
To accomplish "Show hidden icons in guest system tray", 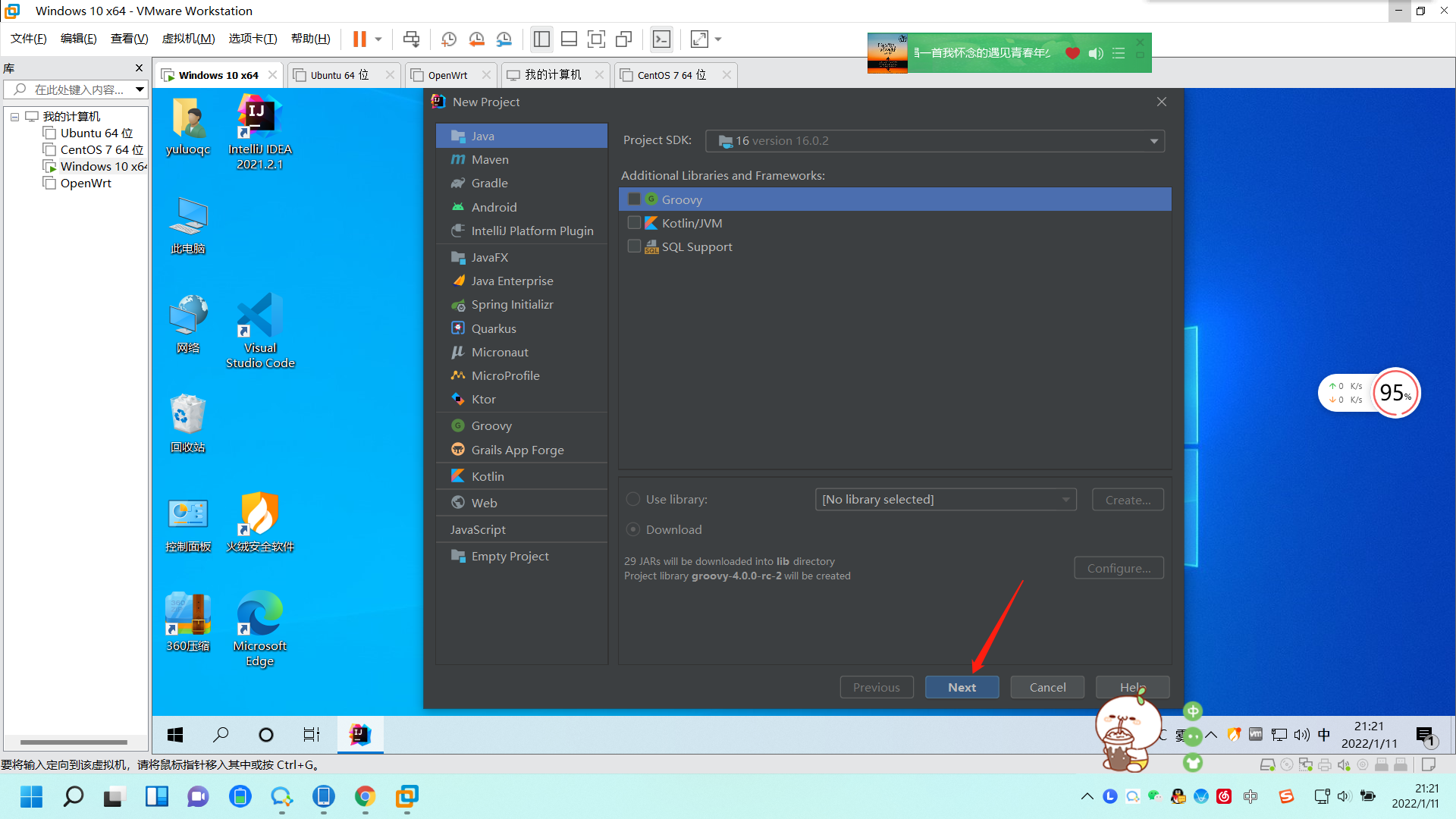I will [x=1211, y=734].
